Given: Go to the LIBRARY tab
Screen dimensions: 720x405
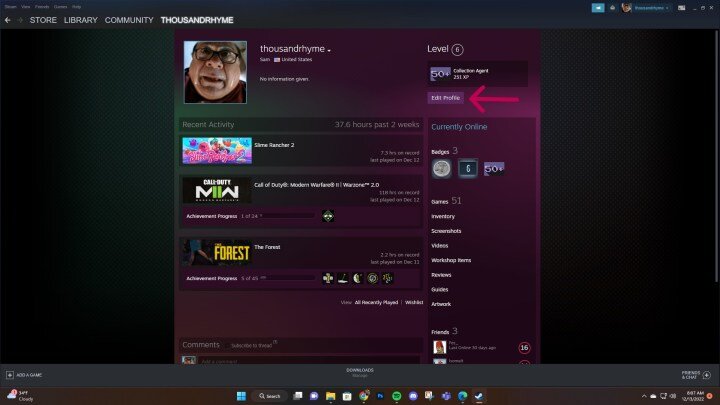Looking at the screenshot, I should coord(81,20).
